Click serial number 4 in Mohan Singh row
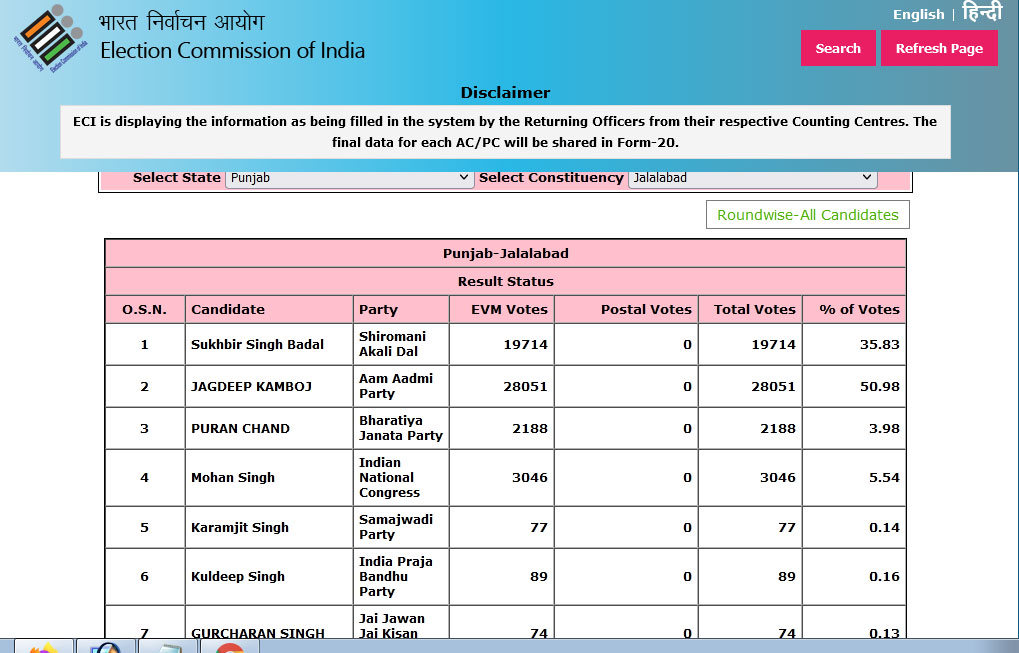The height and width of the screenshot is (653, 1019). tap(144, 478)
